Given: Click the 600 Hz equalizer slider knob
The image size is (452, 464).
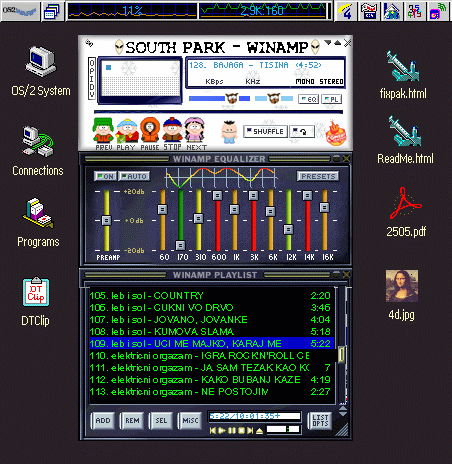Looking at the screenshot, I should (x=217, y=195).
